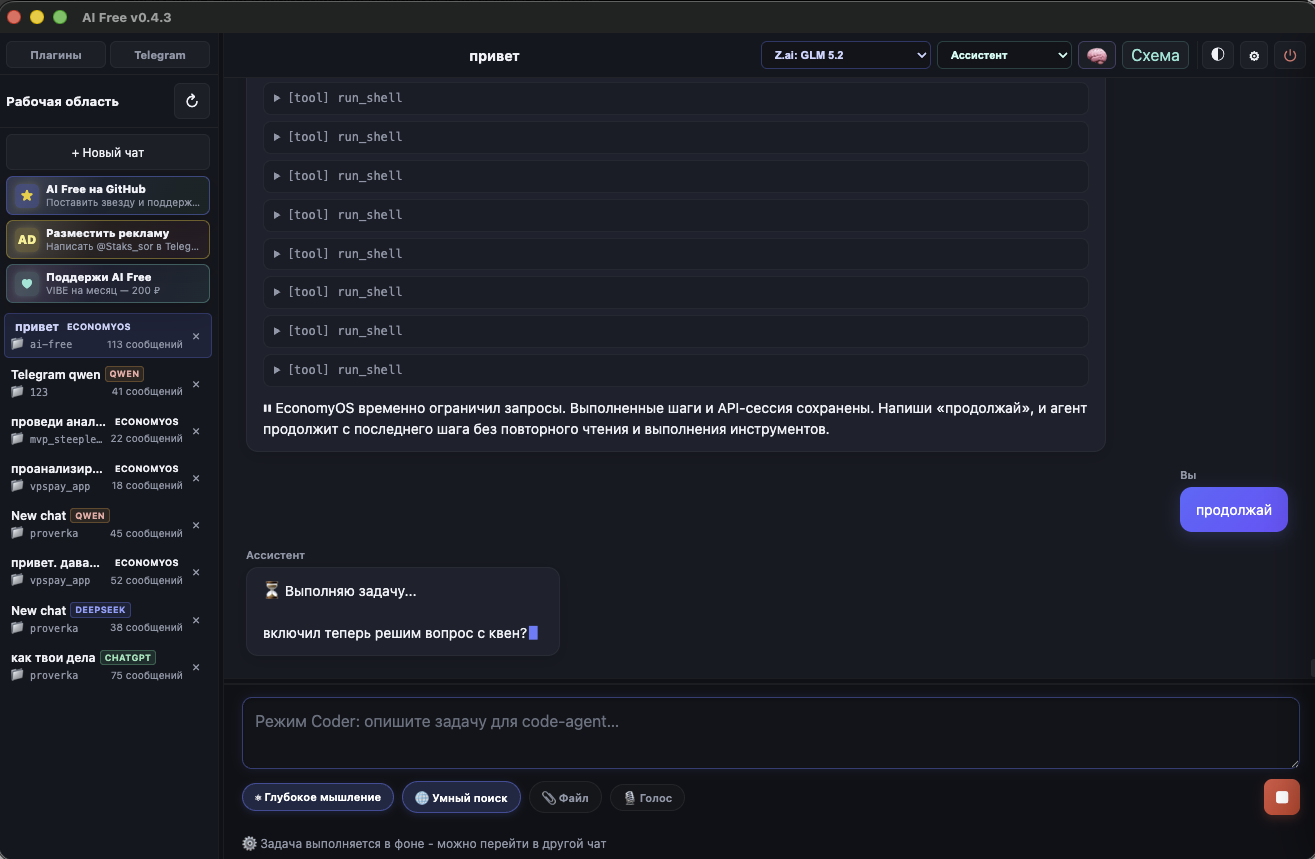This screenshot has height=859, width=1315.
Task: Refresh the workspace with the reload icon
Action: (192, 101)
